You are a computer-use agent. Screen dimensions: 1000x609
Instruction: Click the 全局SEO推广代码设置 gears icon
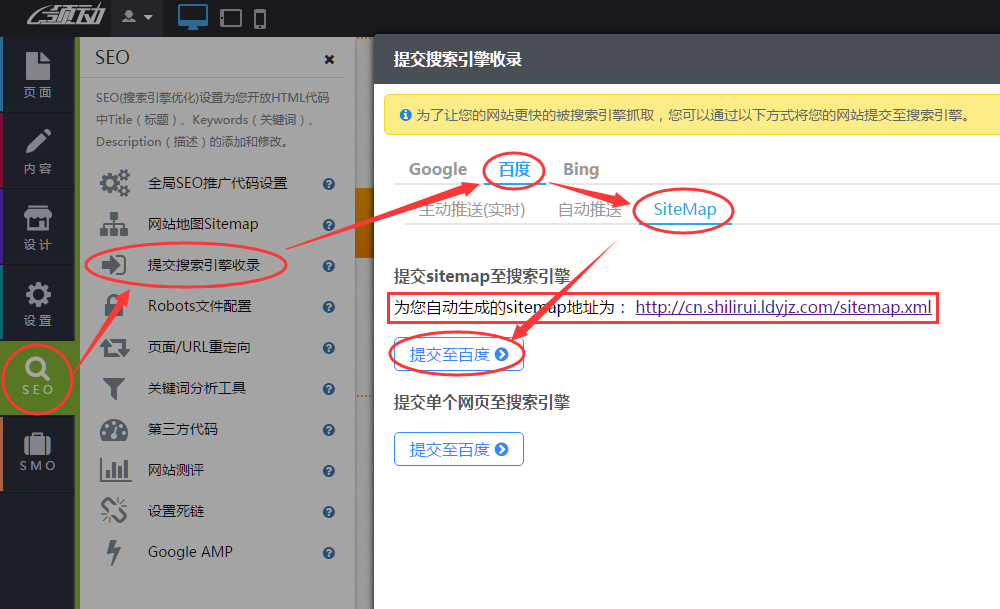(115, 183)
